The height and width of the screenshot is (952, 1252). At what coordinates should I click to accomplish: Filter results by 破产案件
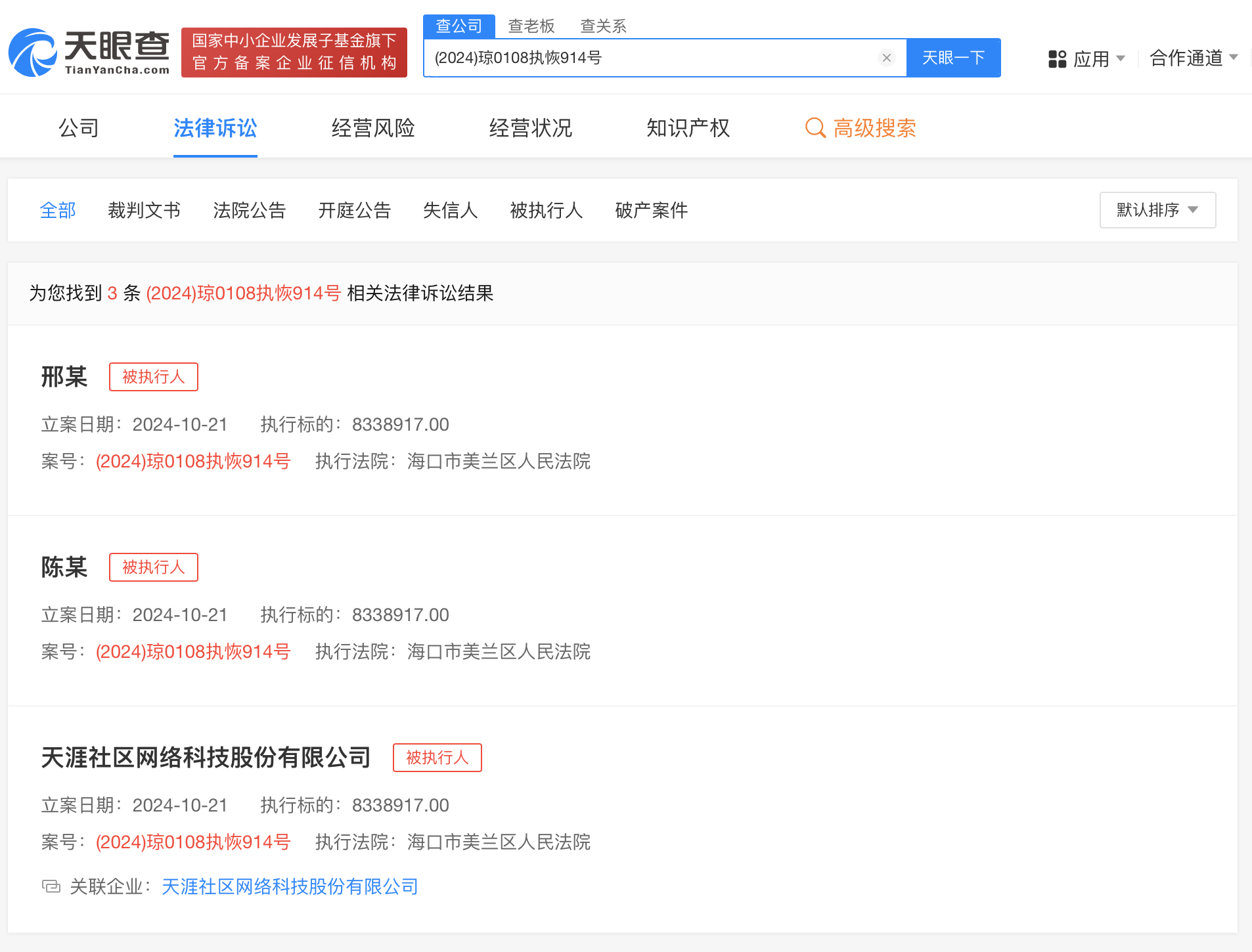(x=651, y=210)
